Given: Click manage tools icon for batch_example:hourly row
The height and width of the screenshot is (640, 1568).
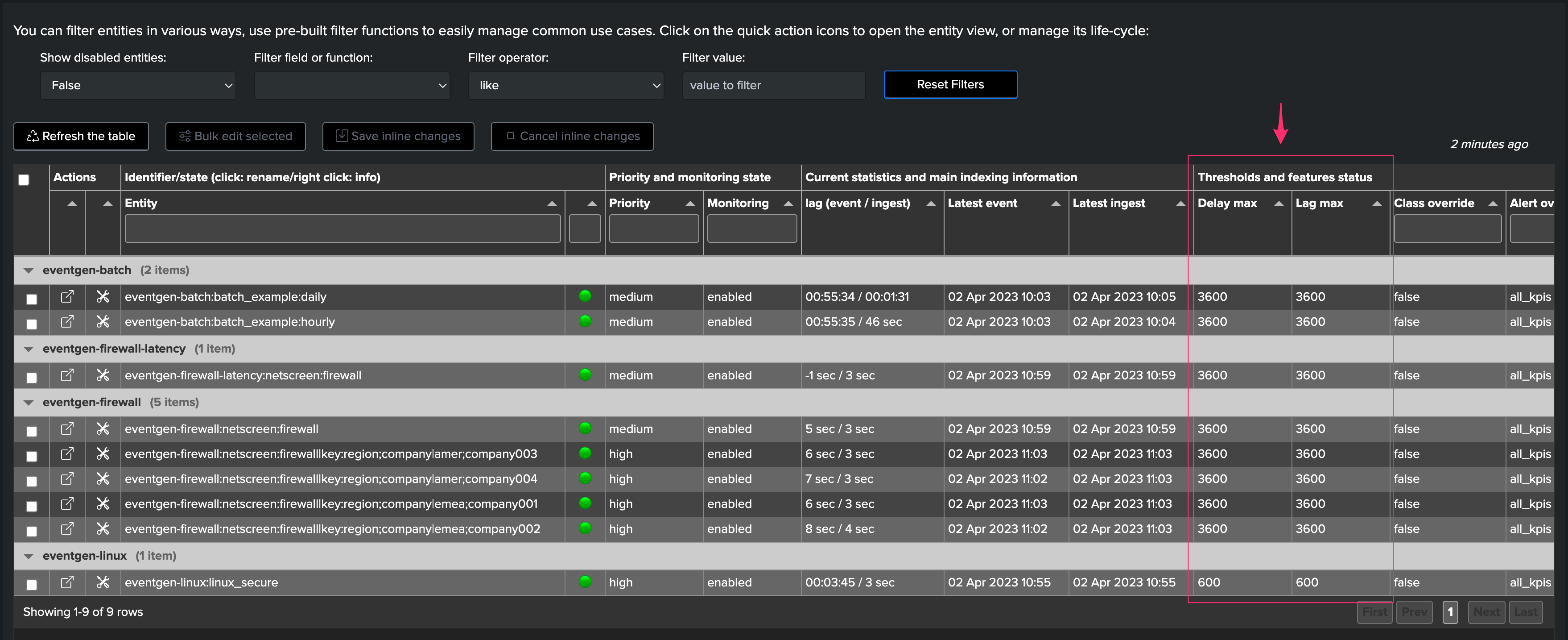Looking at the screenshot, I should (103, 321).
